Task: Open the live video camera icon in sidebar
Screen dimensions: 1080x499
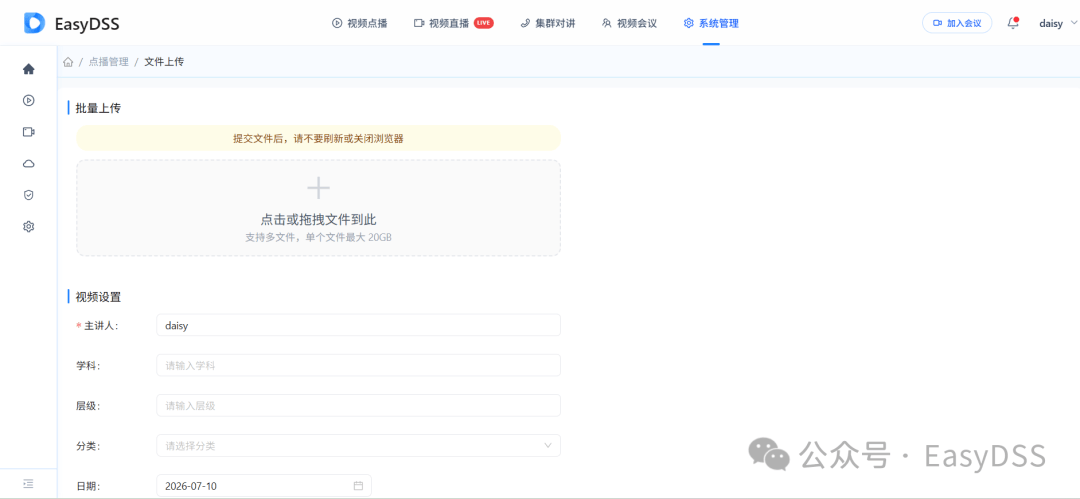Action: 28,132
